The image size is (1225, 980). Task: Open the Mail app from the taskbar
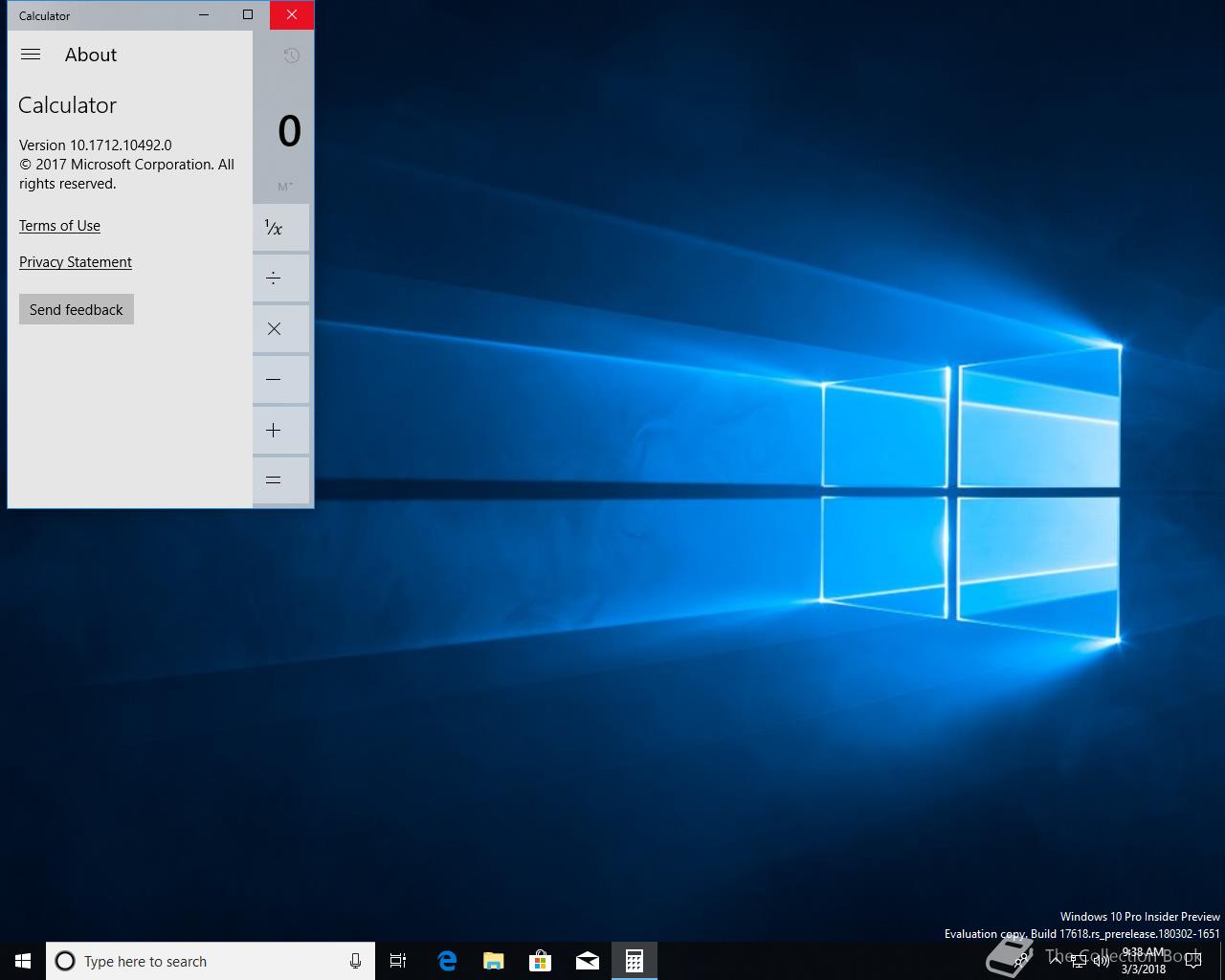(x=587, y=961)
